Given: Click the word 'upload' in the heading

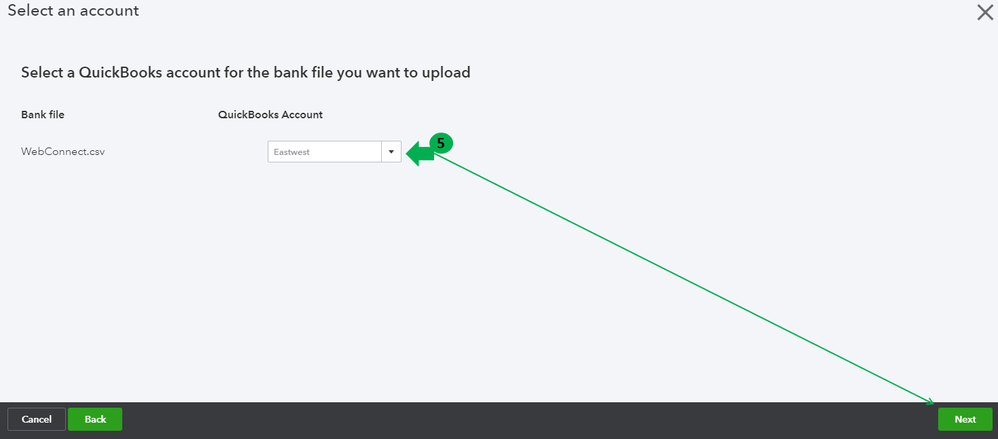Looking at the screenshot, I should 447,73.
